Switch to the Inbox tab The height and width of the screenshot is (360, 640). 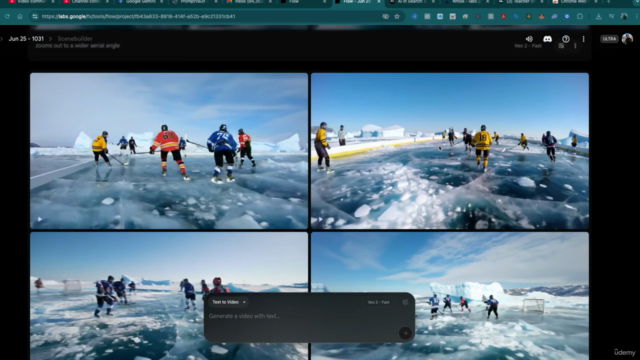click(x=249, y=2)
